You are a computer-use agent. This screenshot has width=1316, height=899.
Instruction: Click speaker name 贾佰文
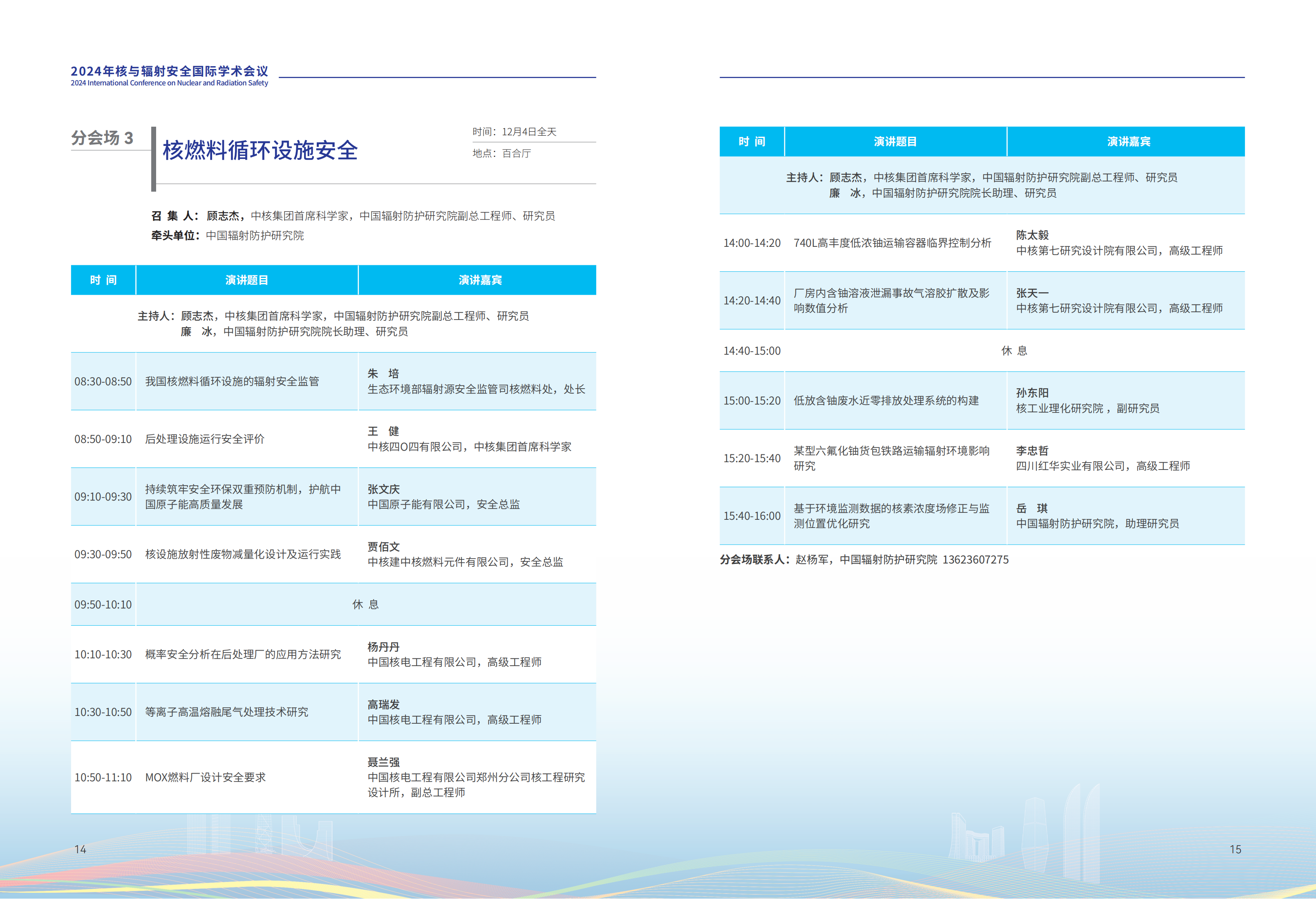[383, 547]
